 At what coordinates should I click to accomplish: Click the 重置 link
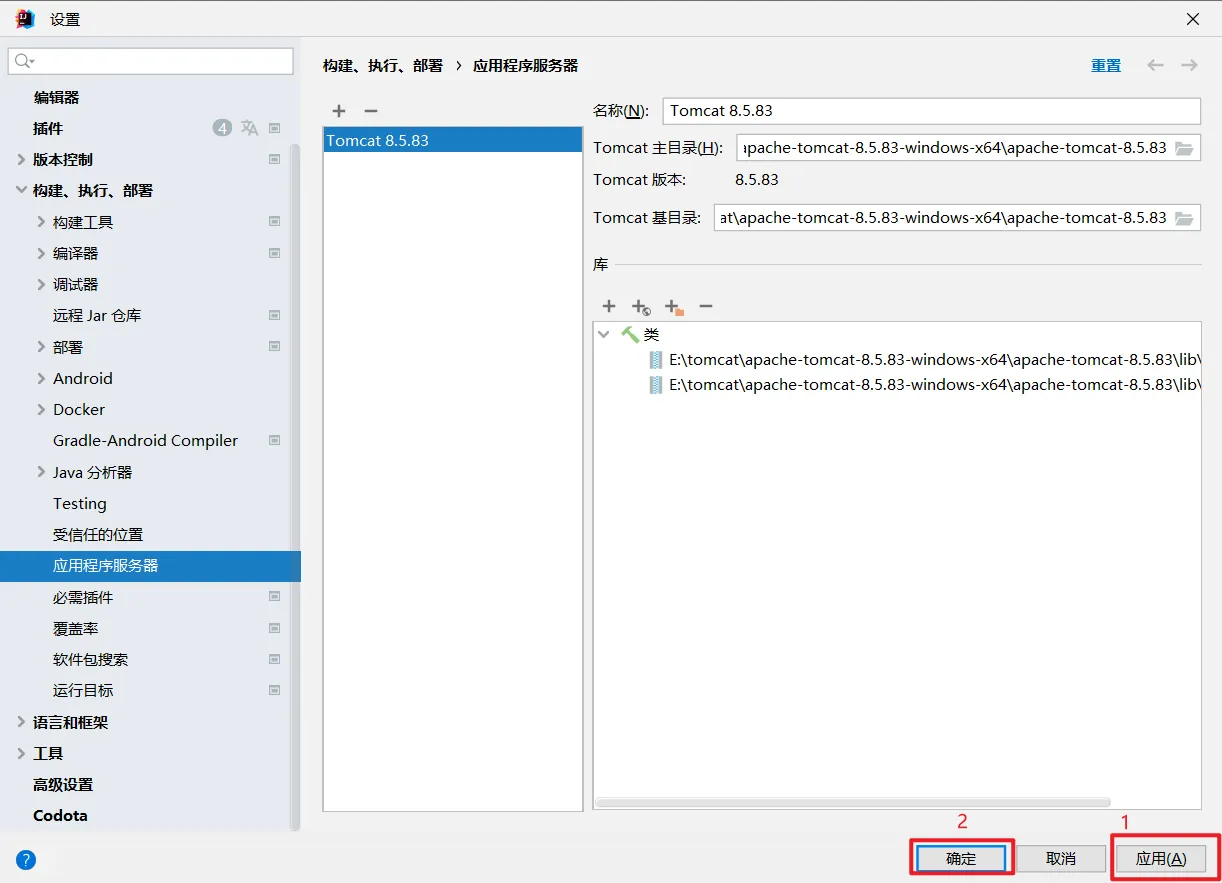coord(1106,65)
